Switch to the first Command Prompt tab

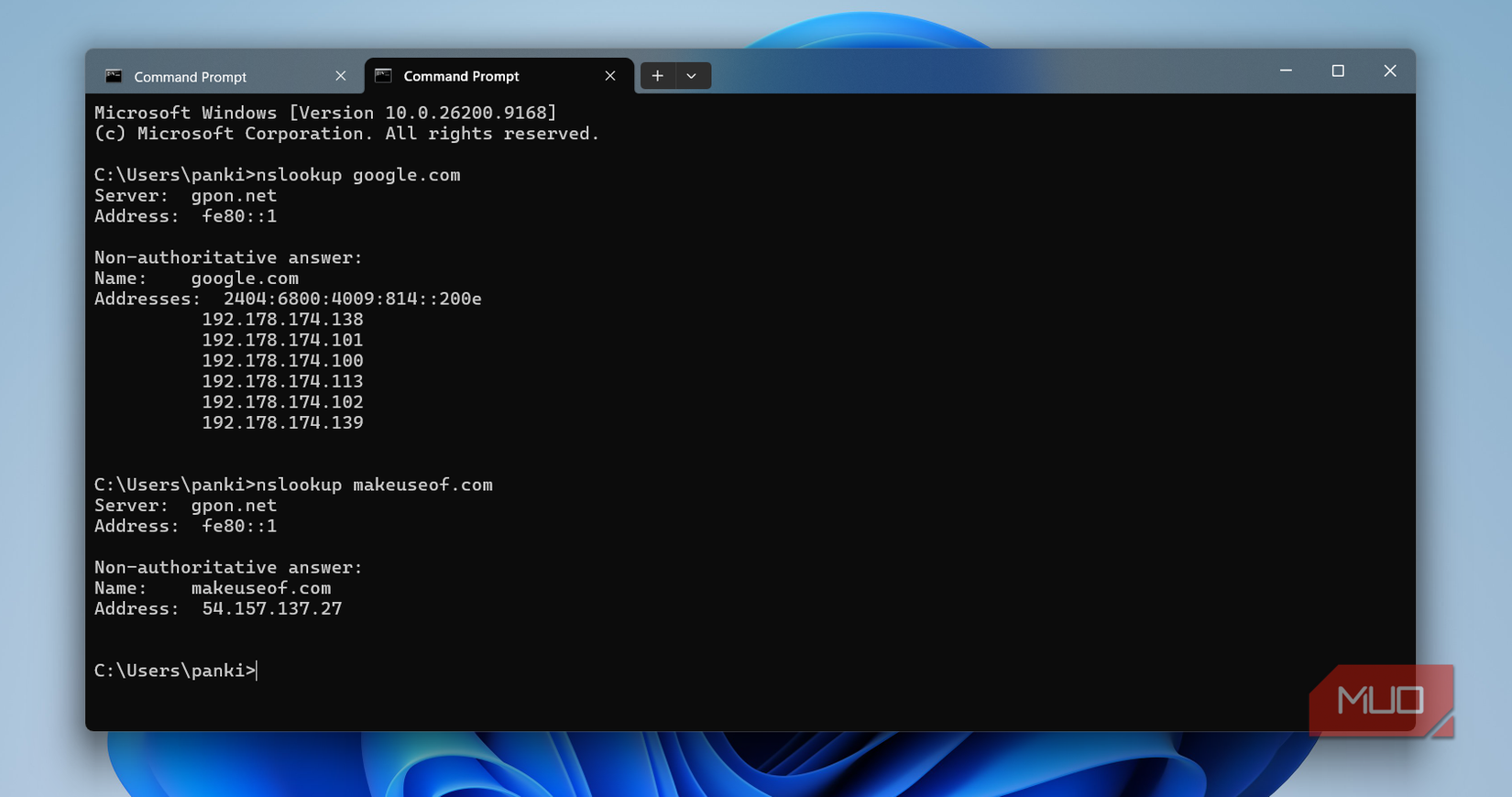(225, 76)
